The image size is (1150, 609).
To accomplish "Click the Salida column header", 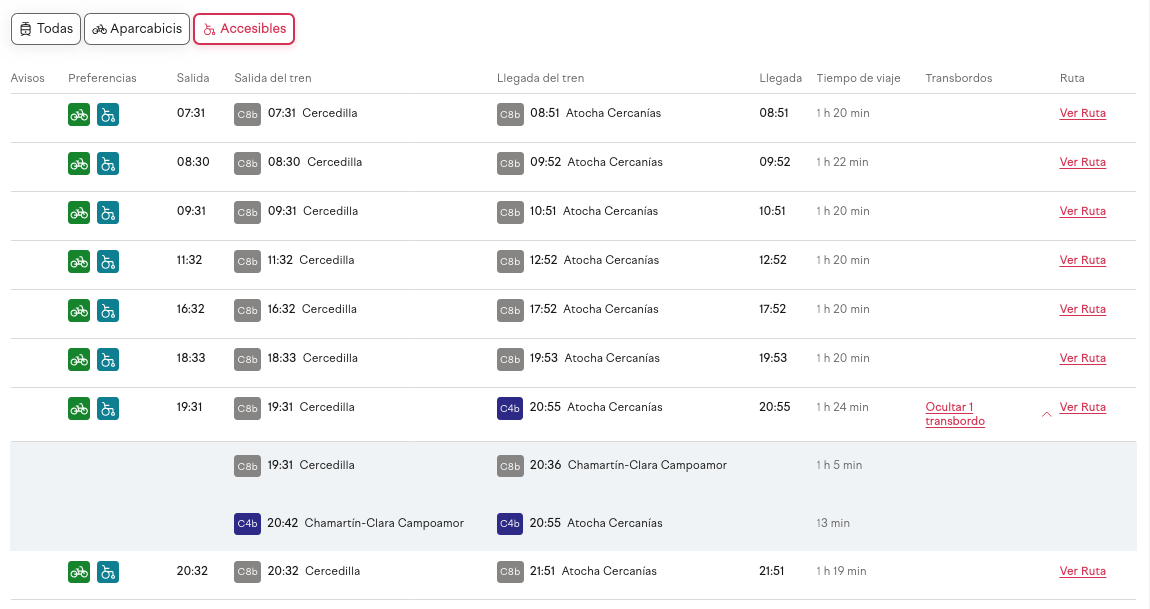I will (193, 78).
